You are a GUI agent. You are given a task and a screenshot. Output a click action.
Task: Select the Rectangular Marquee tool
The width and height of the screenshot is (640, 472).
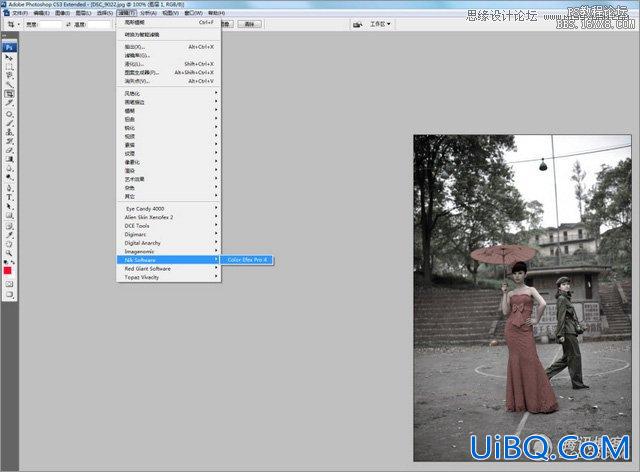tap(9, 67)
